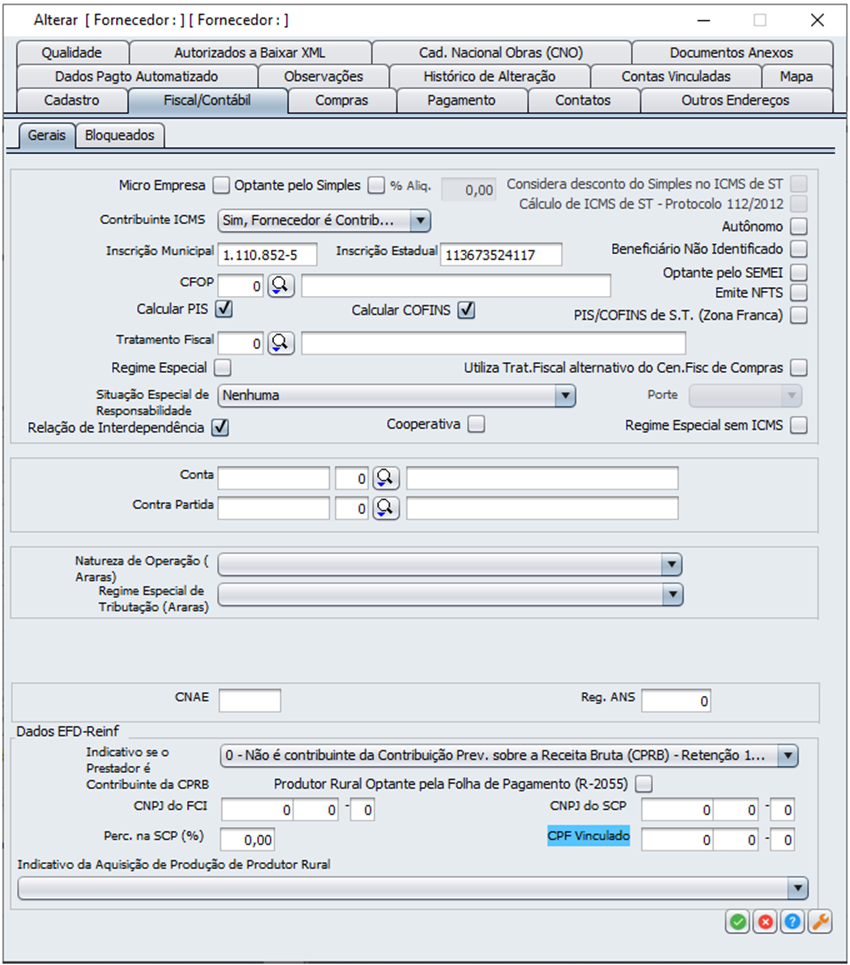This screenshot has height=965, width=850.
Task: Click the first CNPJ do FCI field
Action: click(257, 809)
